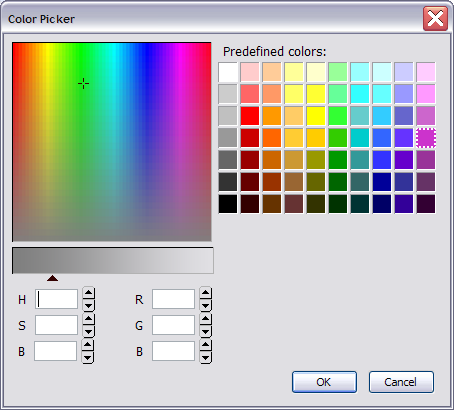This screenshot has width=454, height=410.
Task: Increase the H hue value with up arrow
Action: click(x=88, y=293)
